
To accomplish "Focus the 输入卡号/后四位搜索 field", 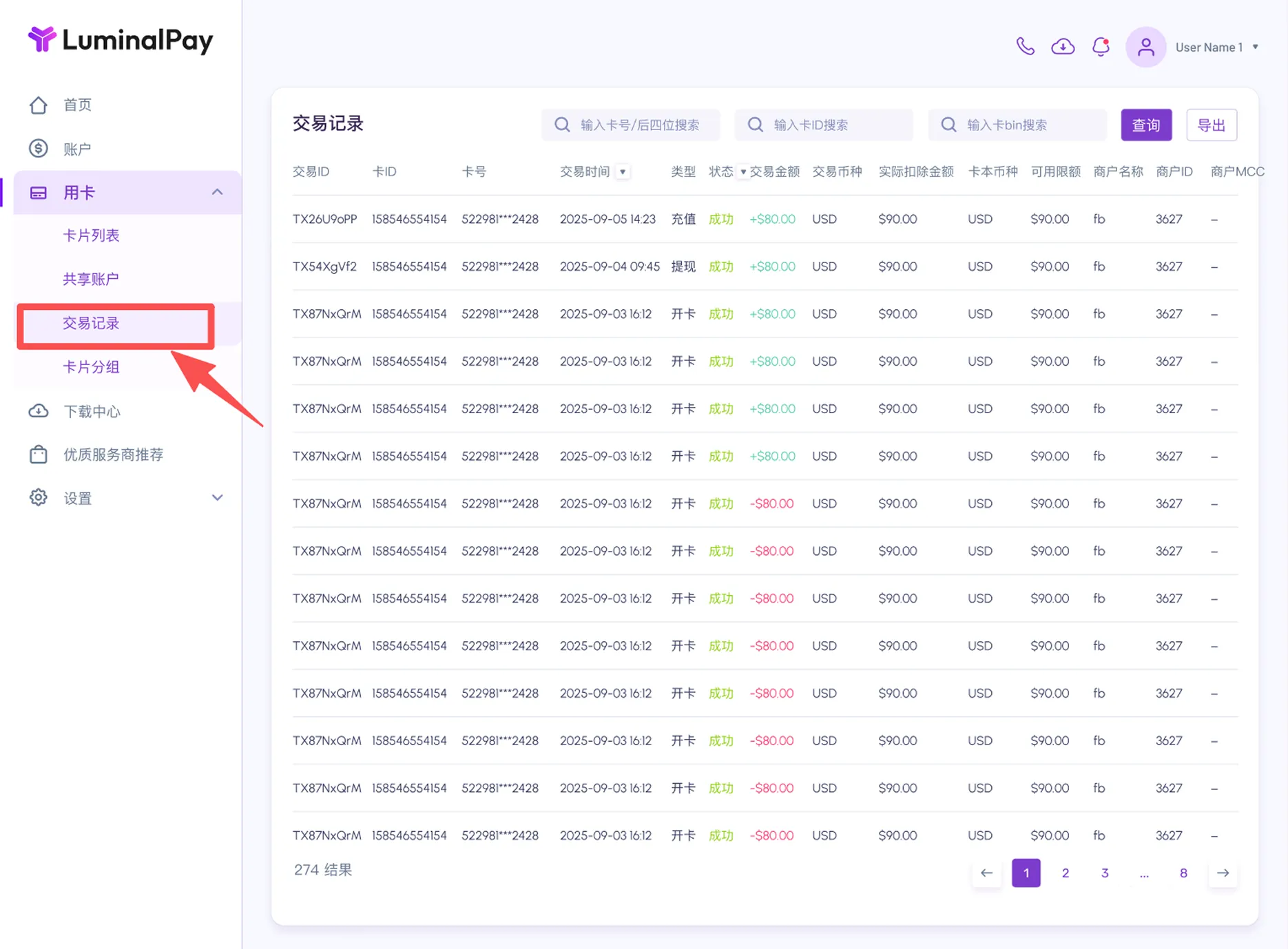I will click(631, 125).
